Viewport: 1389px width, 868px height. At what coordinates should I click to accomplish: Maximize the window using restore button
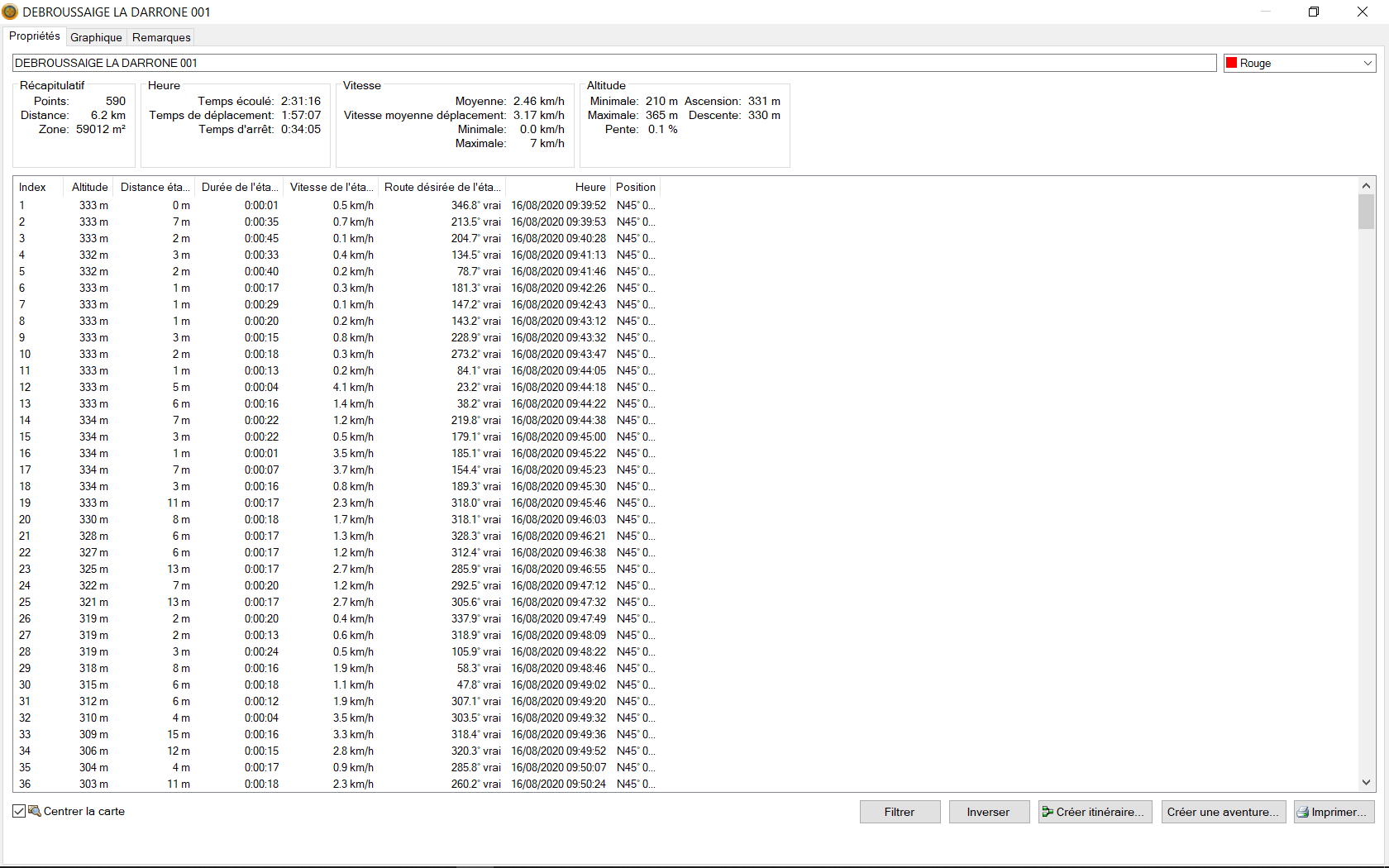tap(1313, 12)
